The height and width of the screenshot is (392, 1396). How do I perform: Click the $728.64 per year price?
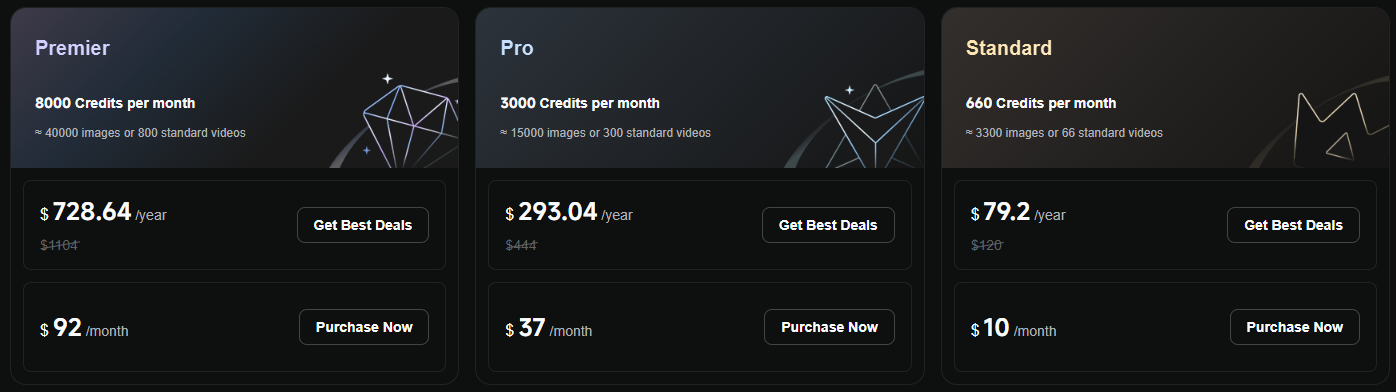point(103,213)
